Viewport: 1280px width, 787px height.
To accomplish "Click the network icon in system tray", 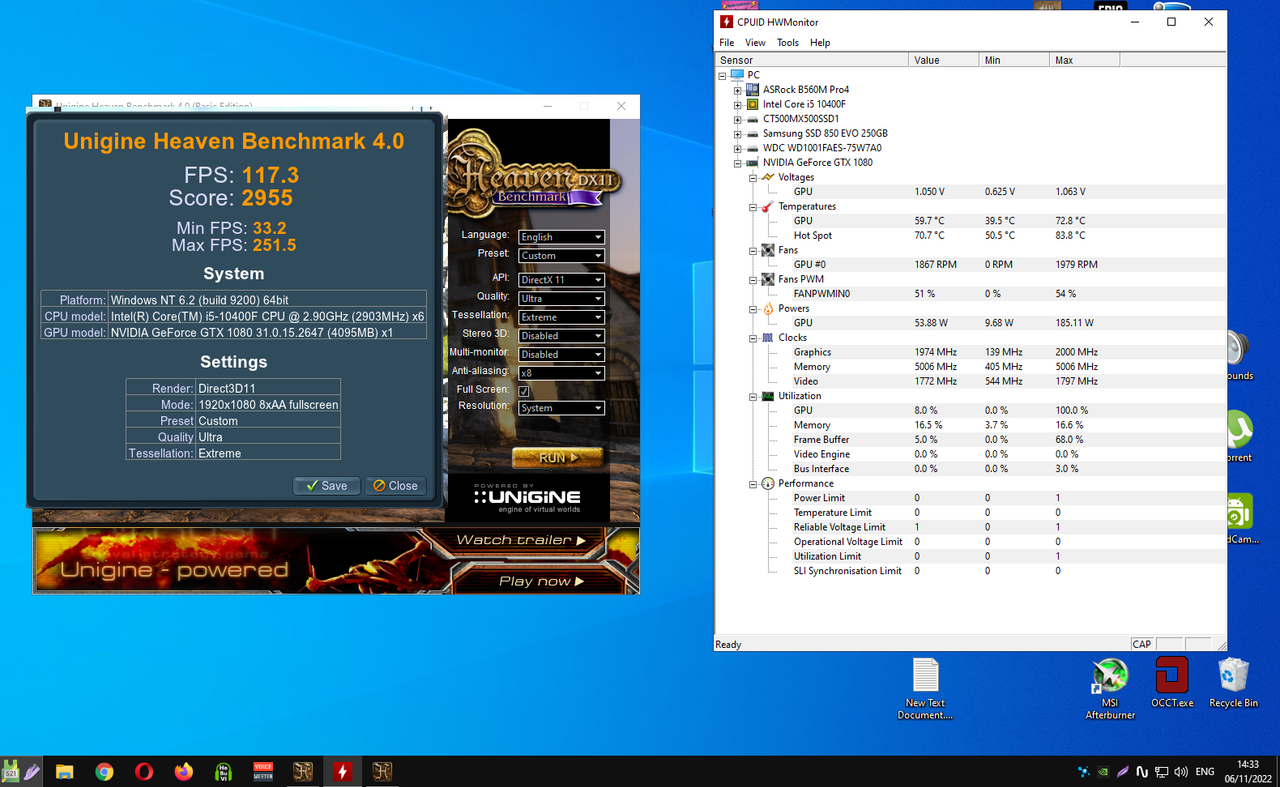I will coord(1162,771).
